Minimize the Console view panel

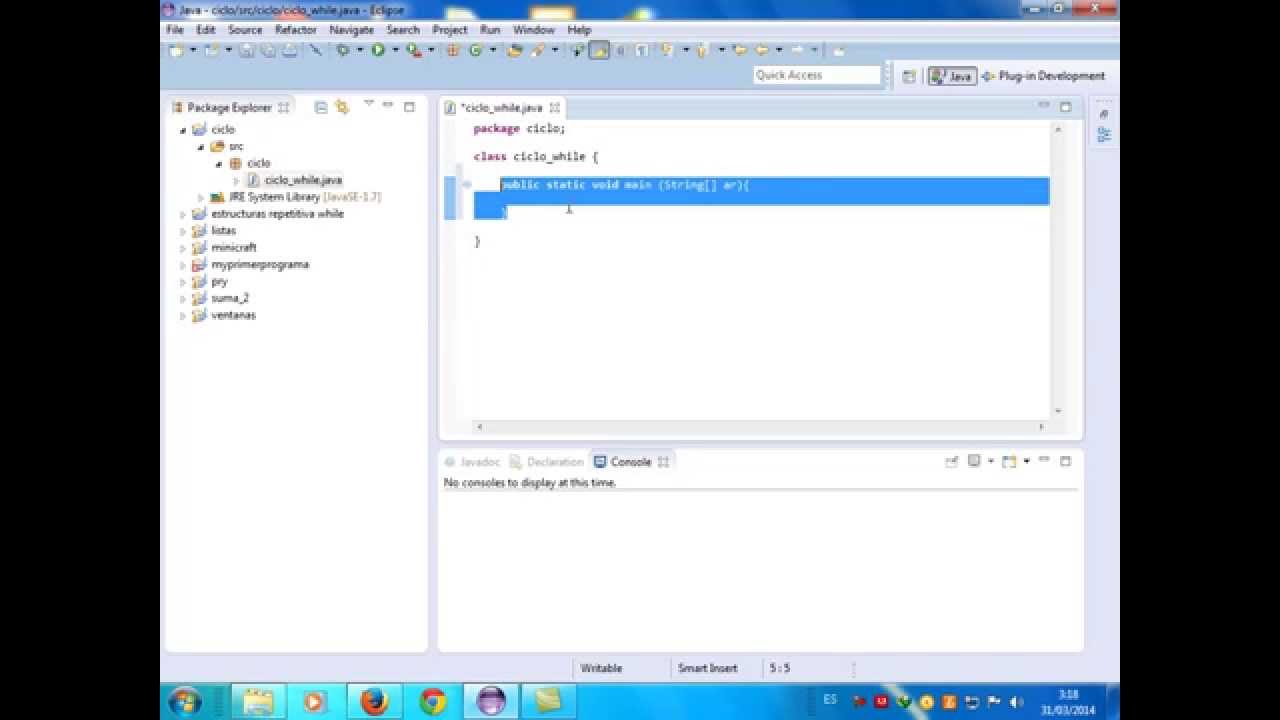tap(1044, 460)
